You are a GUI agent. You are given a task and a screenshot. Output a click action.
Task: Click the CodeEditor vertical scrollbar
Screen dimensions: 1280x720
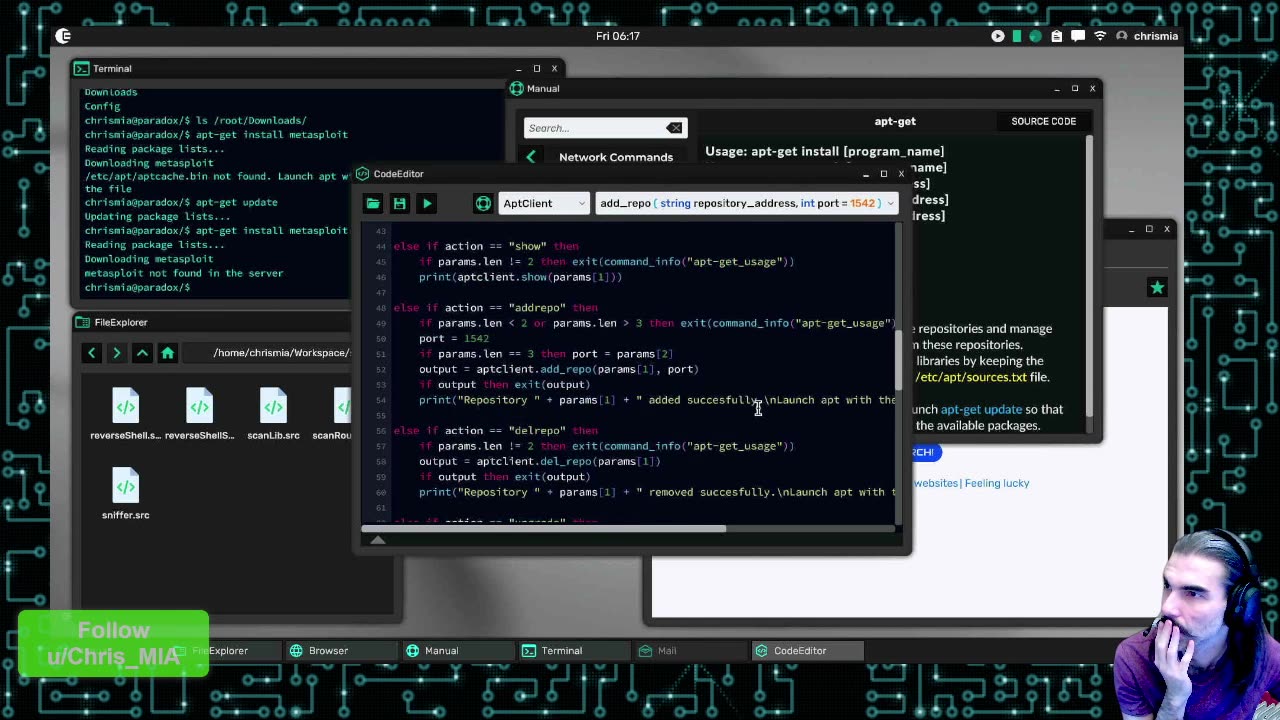click(898, 361)
